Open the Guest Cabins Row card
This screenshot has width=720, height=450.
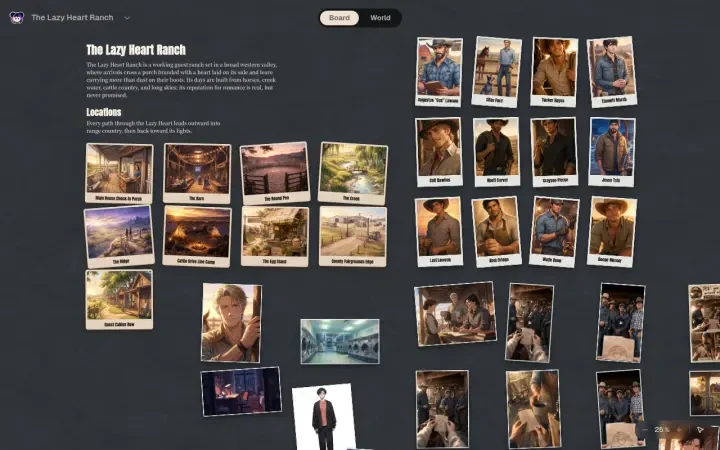[x=119, y=299]
